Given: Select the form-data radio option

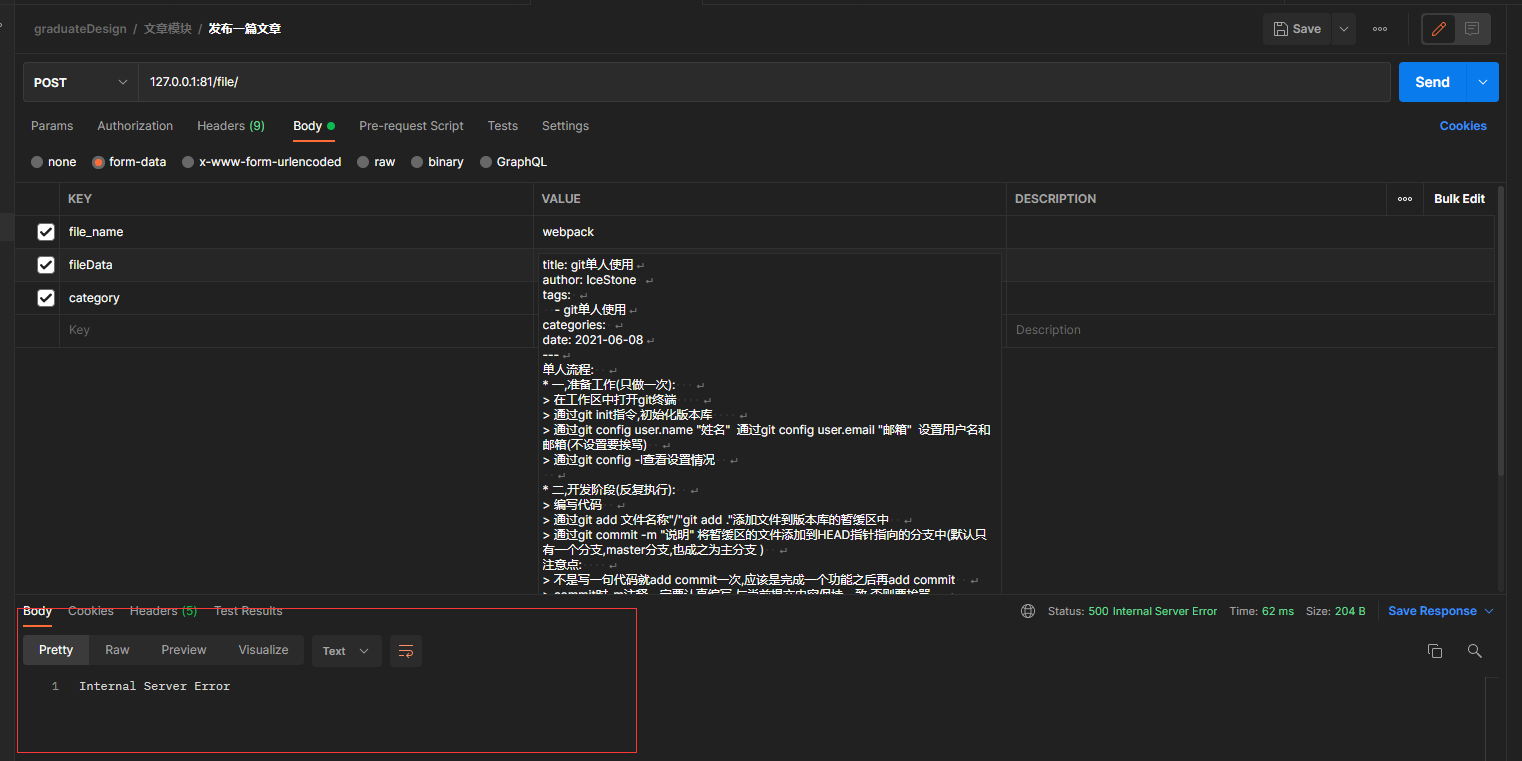Looking at the screenshot, I should [129, 162].
